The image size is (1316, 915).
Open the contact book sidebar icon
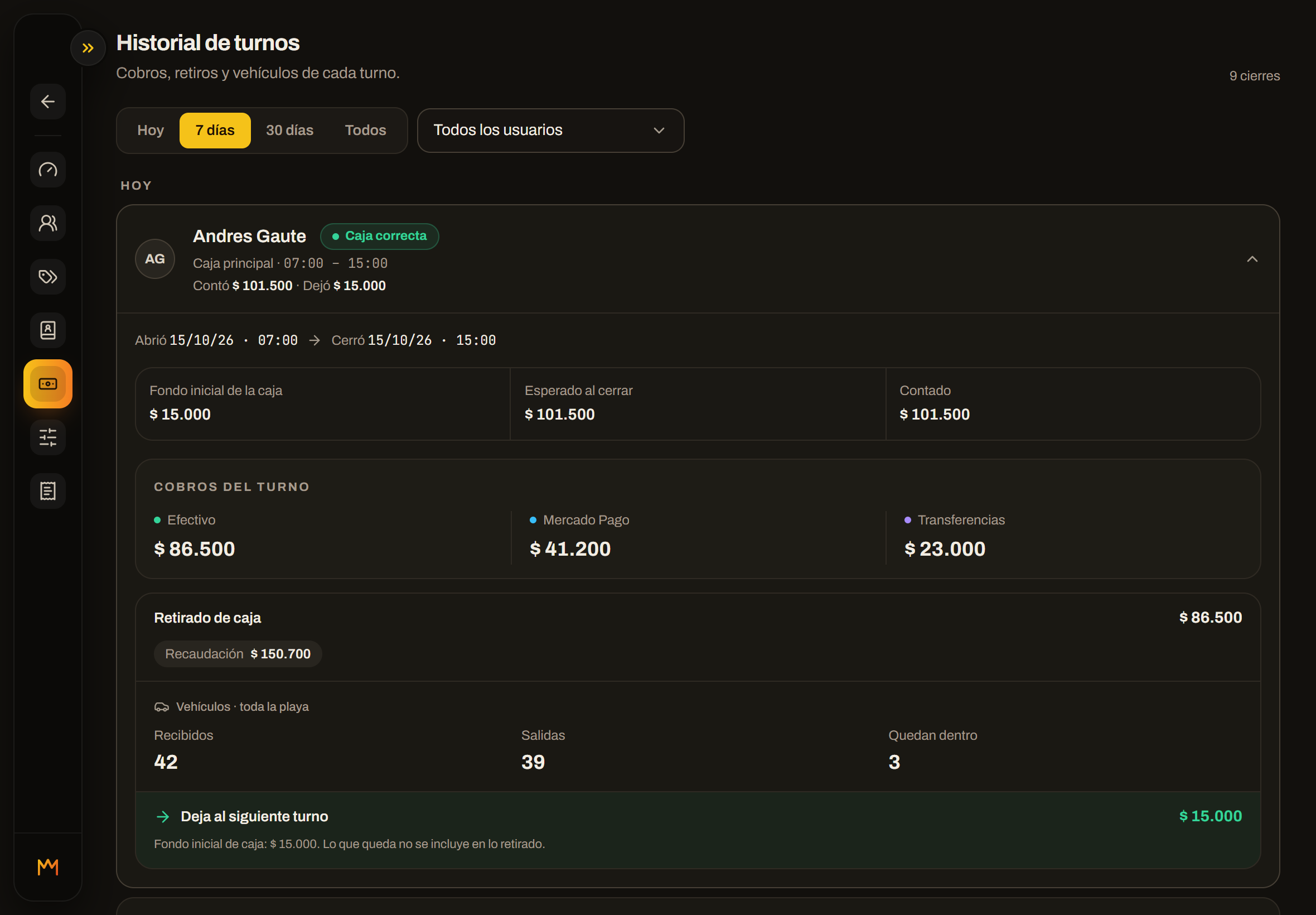[48, 330]
